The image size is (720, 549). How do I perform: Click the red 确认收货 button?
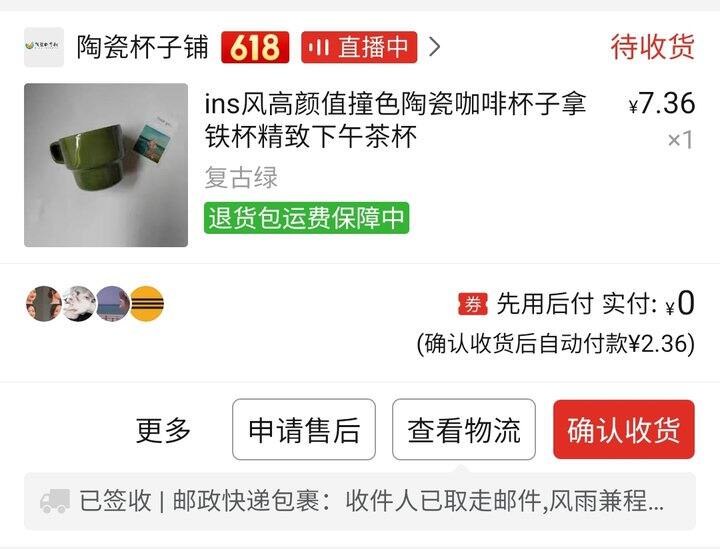624,430
